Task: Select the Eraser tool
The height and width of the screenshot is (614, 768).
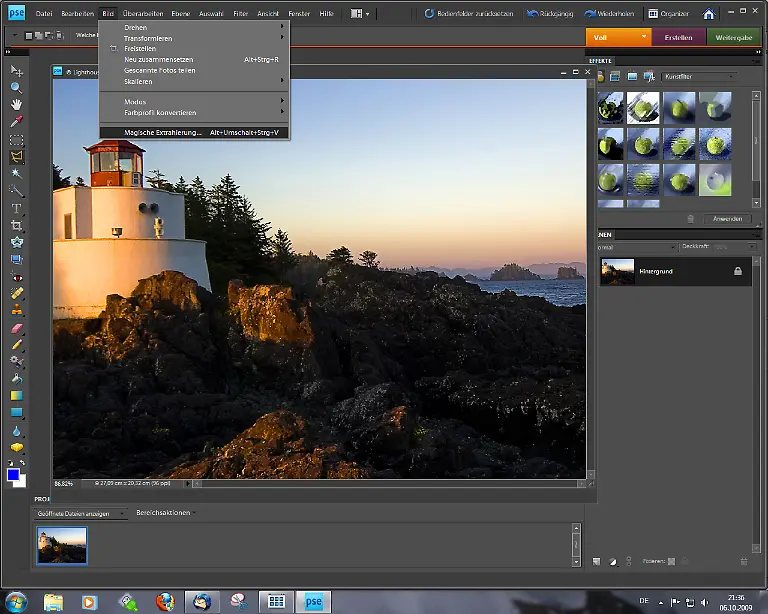Action: 17,327
